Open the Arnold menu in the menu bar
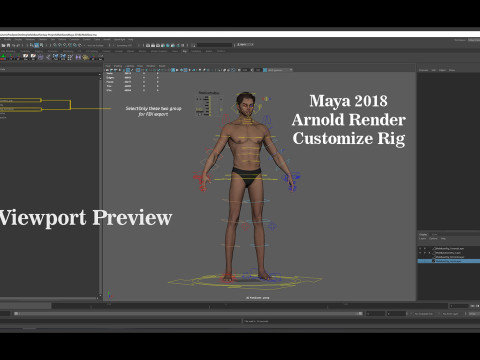This screenshot has width=480, height=360. click(107, 39)
